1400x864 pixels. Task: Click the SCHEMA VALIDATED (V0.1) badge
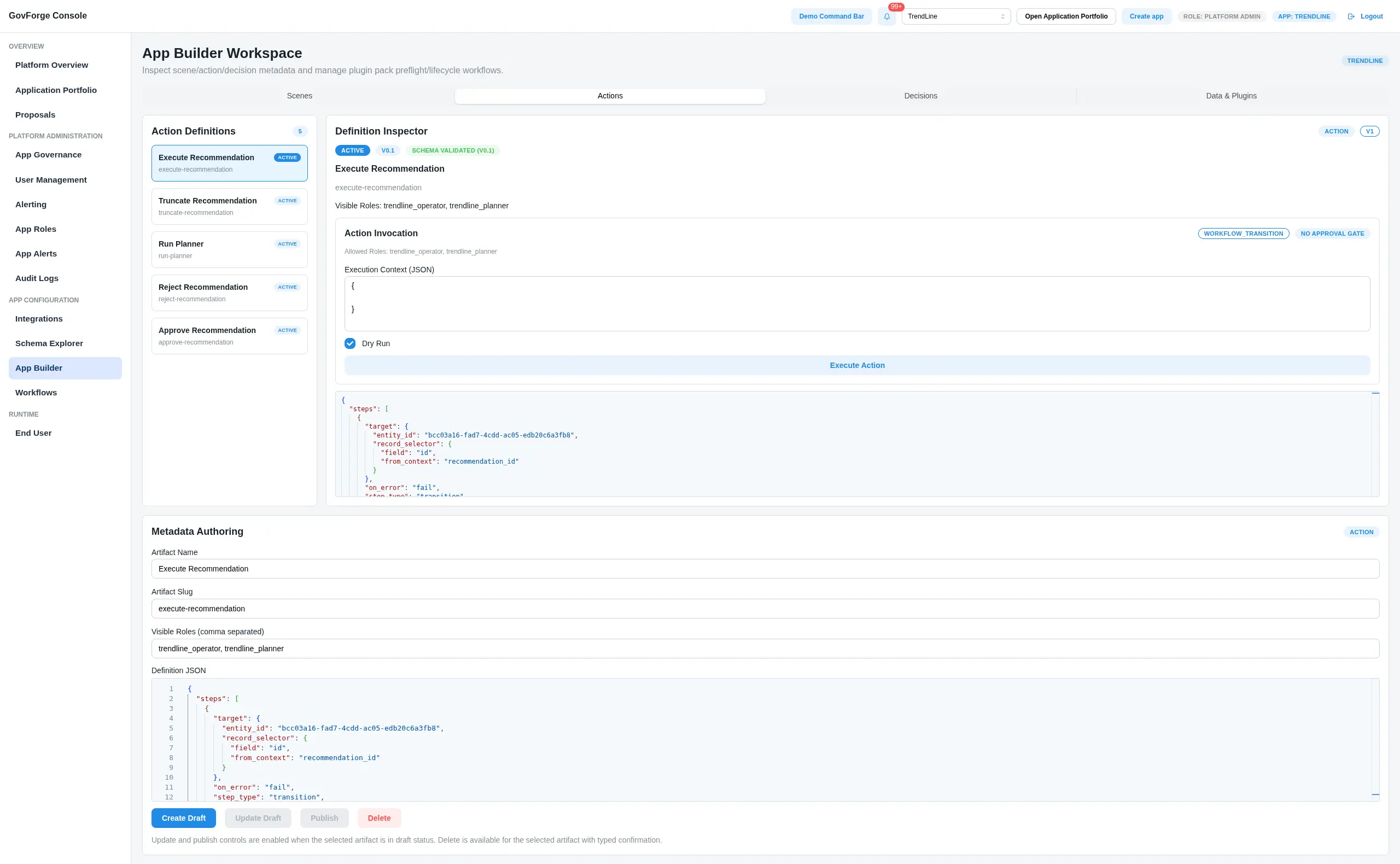[x=453, y=151]
